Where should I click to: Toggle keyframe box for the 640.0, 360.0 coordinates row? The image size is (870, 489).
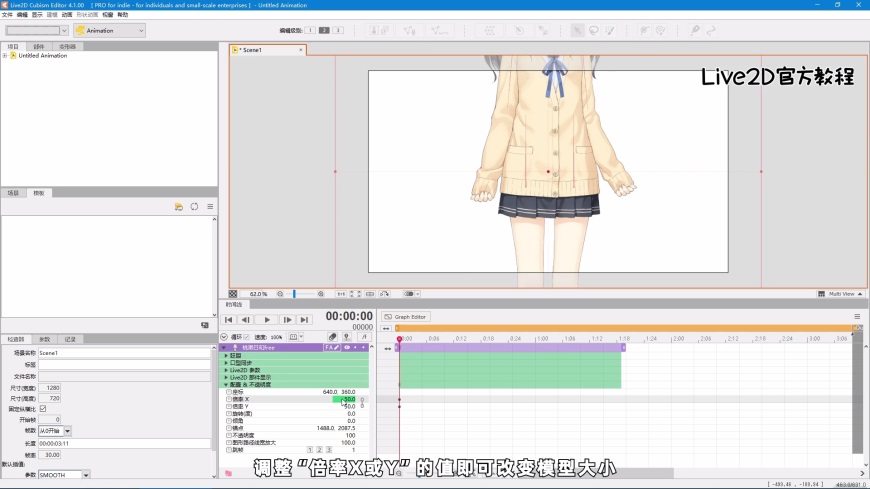229,392
